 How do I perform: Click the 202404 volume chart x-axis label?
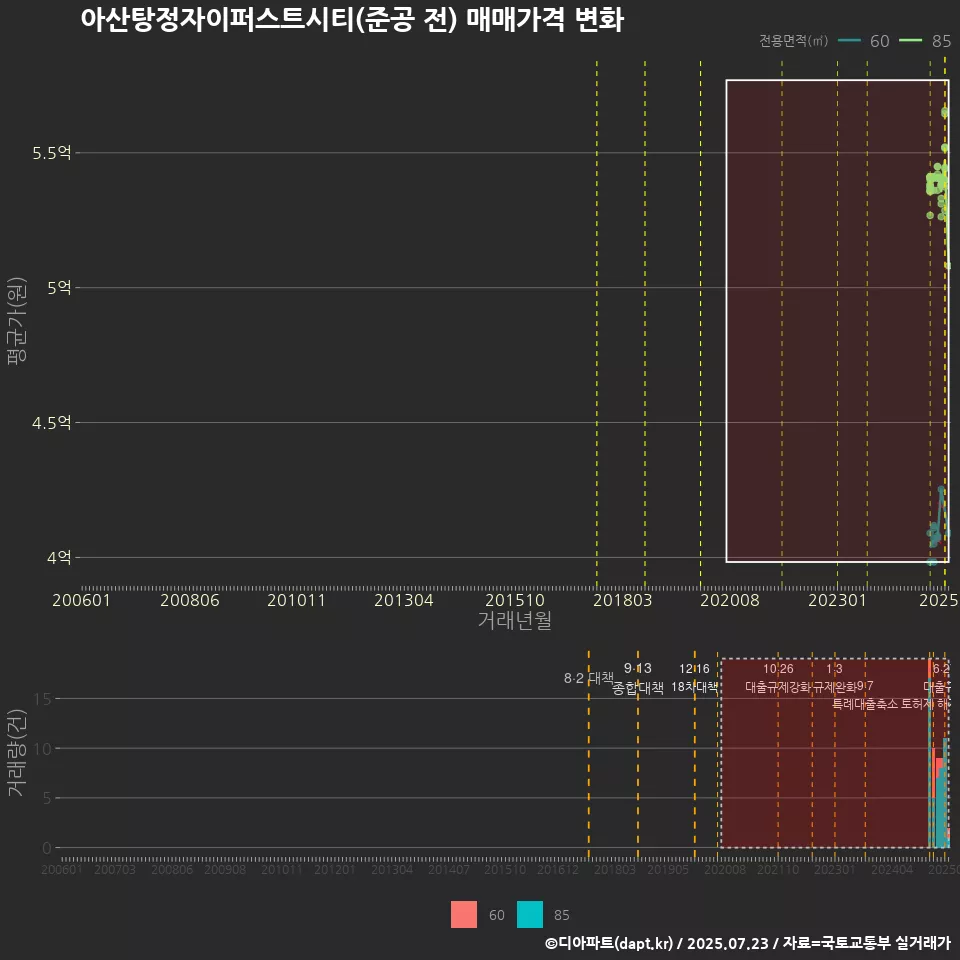892,869
